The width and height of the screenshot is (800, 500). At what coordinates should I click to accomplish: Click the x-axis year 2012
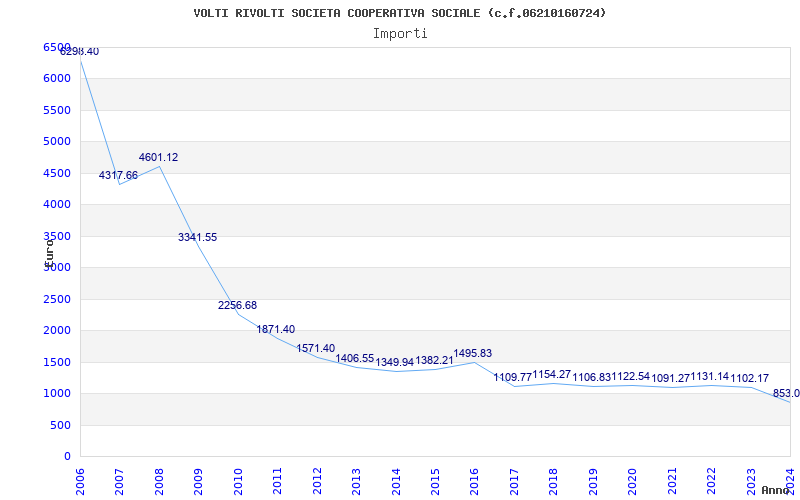[317, 481]
